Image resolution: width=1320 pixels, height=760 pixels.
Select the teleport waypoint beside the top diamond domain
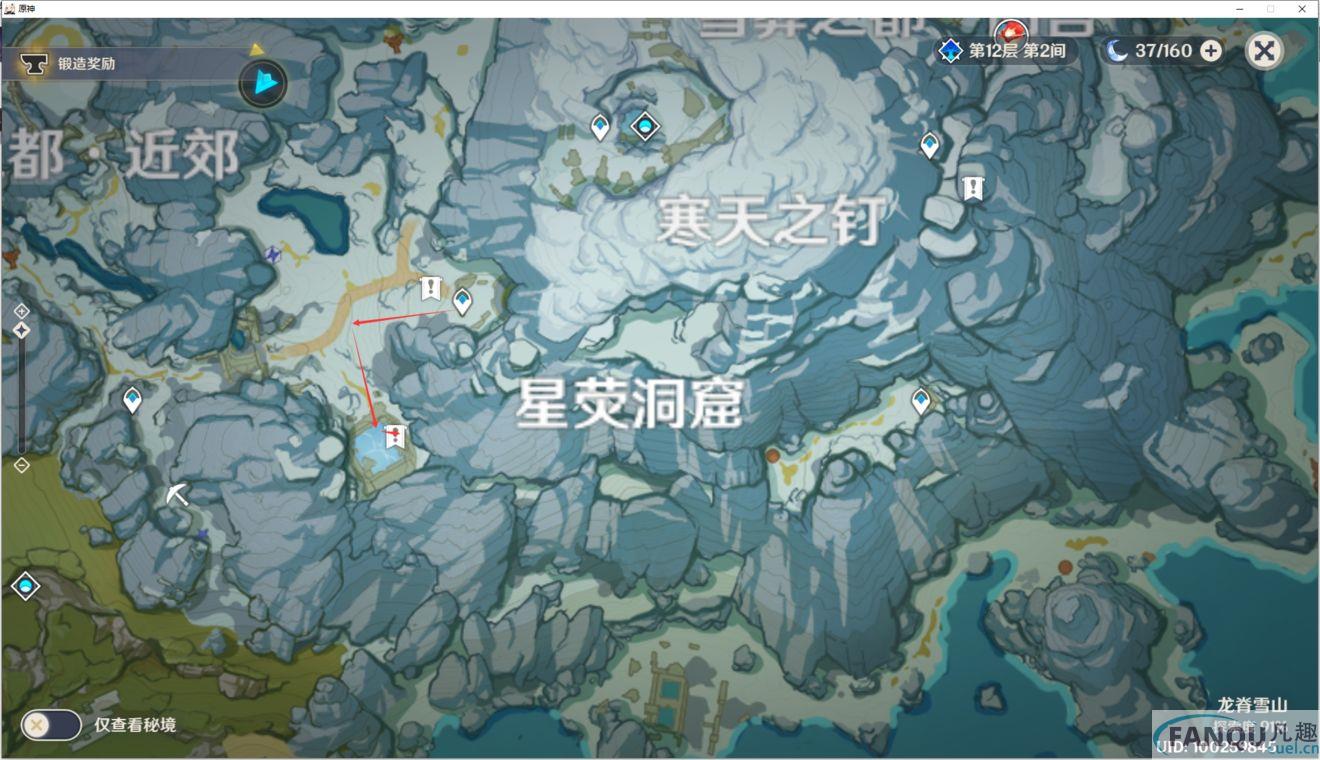(600, 127)
